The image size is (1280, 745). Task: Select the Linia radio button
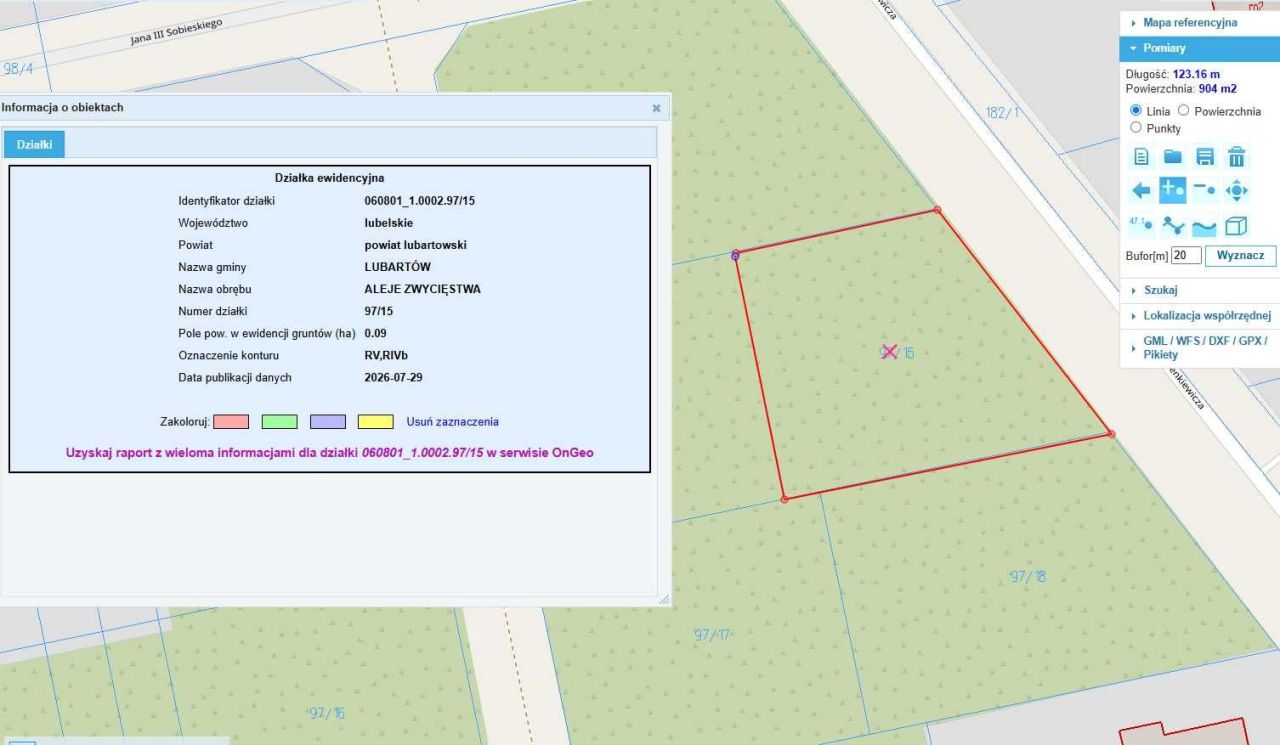click(x=1136, y=111)
